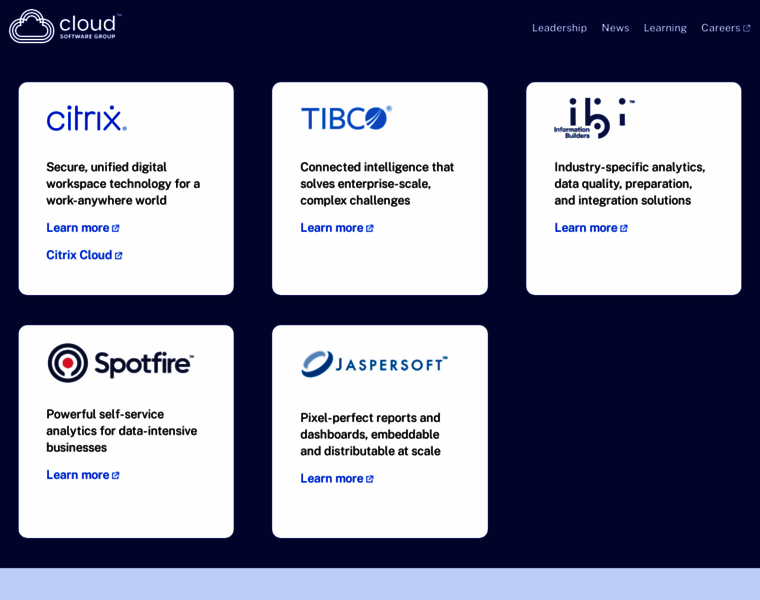Viewport: 760px width, 600px height.
Task: Click the Citrix logo
Action: click(x=87, y=118)
